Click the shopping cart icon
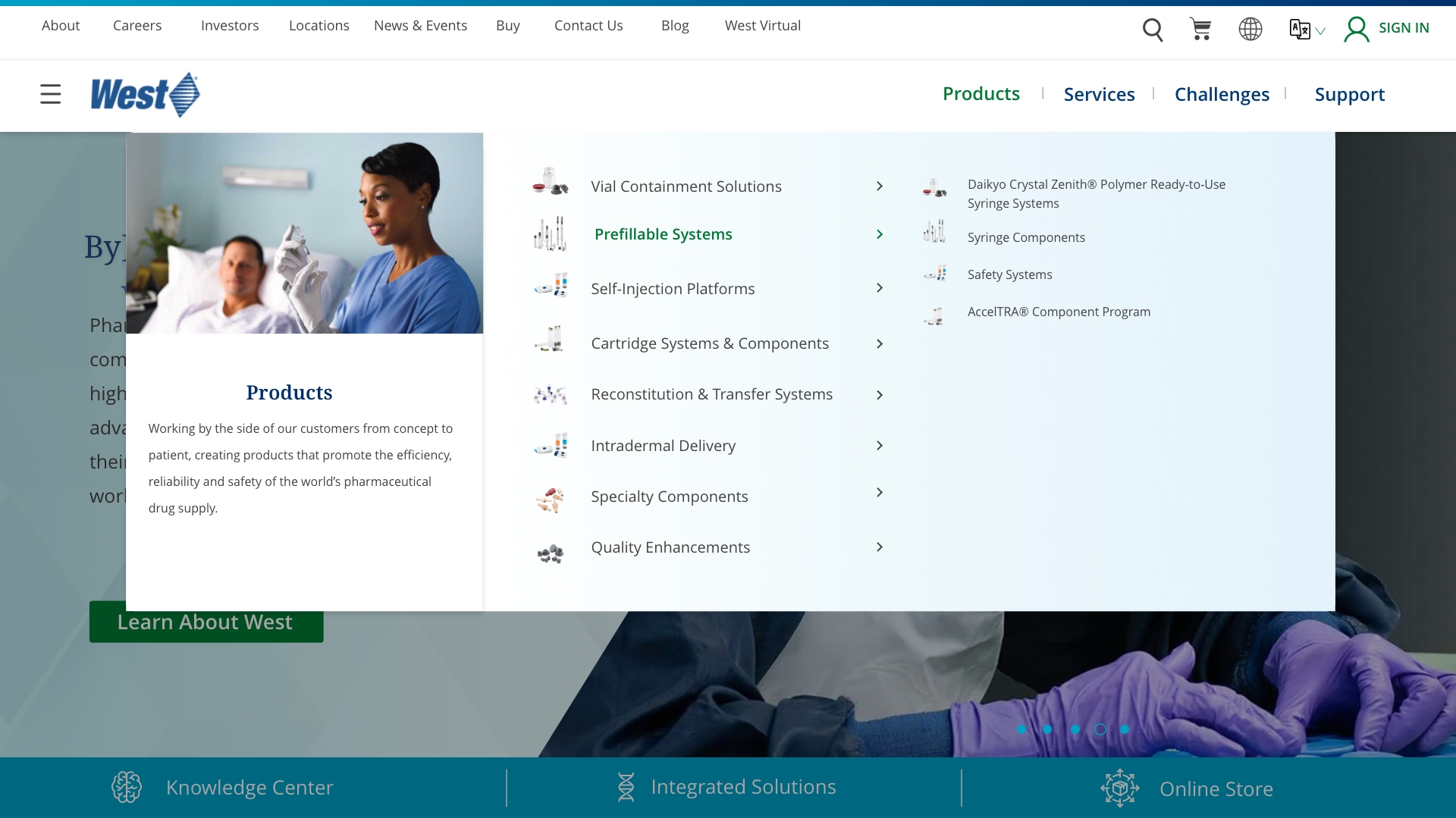The width and height of the screenshot is (1456, 818). pyautogui.click(x=1200, y=29)
